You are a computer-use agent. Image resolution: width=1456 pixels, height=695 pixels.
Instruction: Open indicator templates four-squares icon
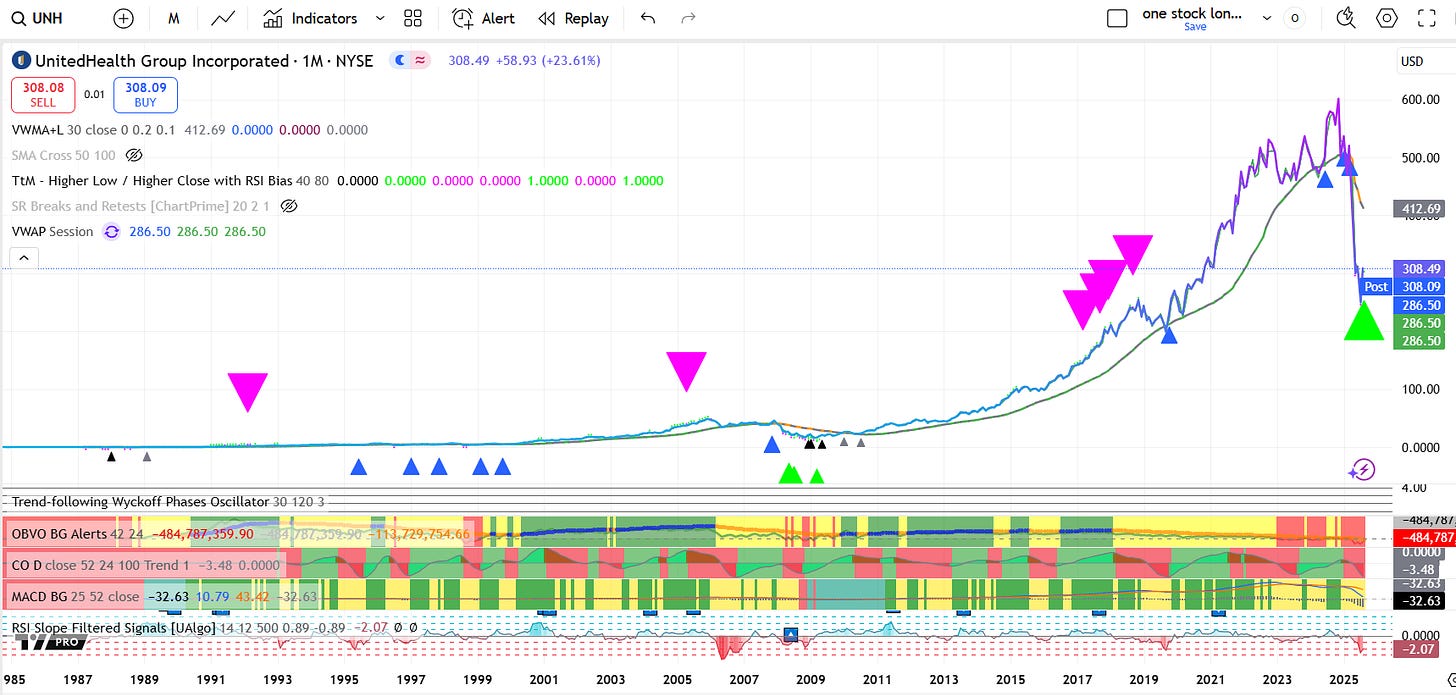pos(412,18)
